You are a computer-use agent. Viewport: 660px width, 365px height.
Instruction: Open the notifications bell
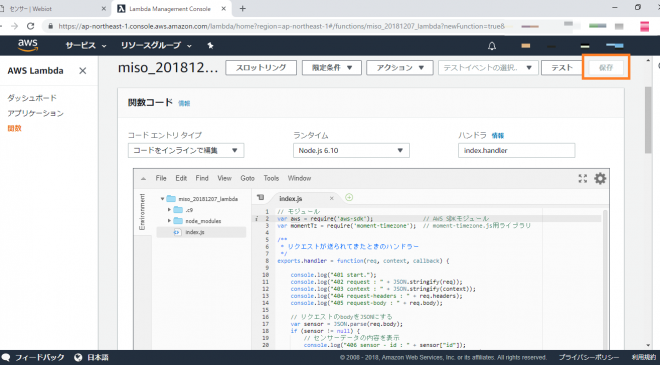[492, 46]
